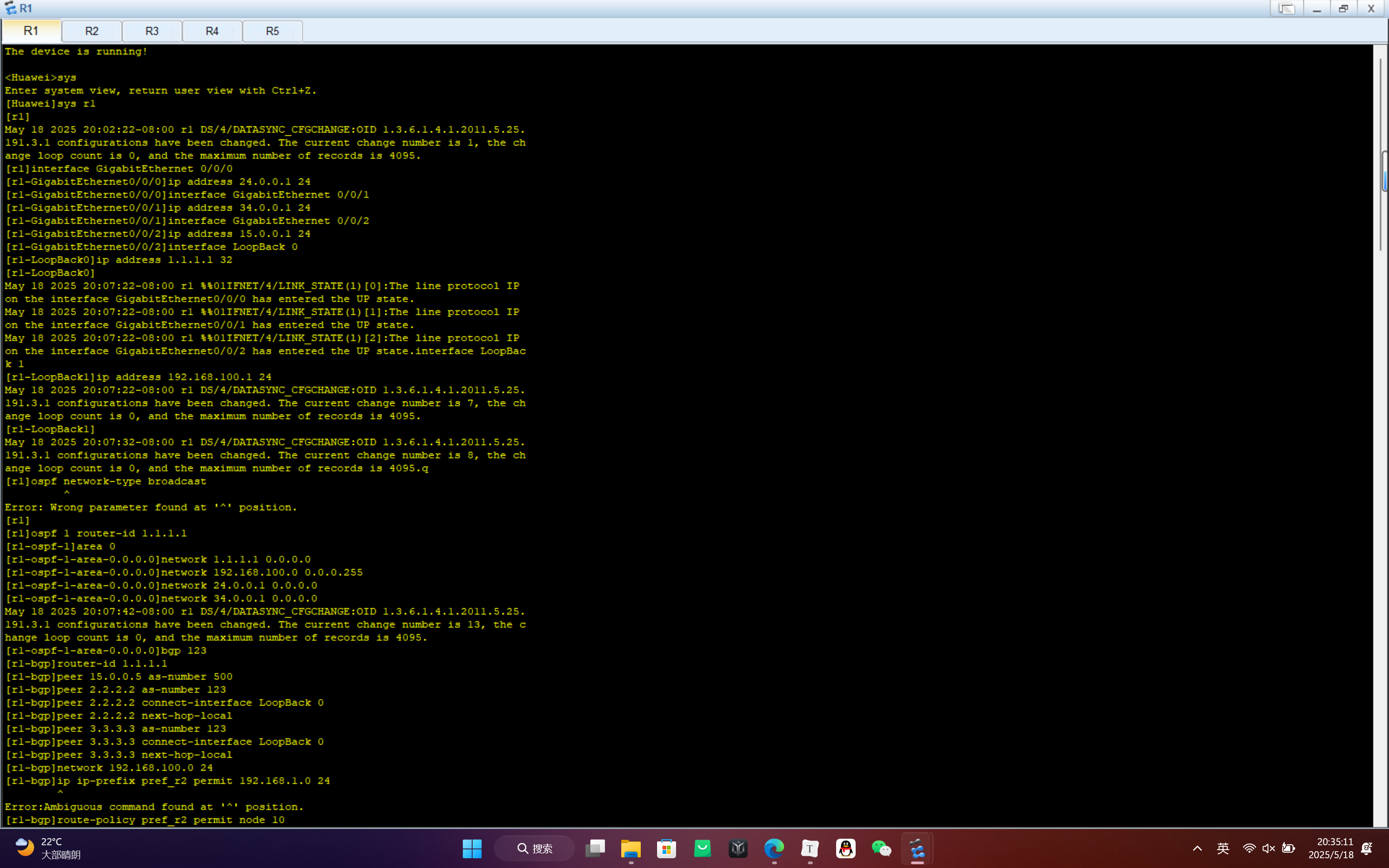Open the R4 router tab
Image resolution: width=1389 pixels, height=868 pixels.
(212, 31)
